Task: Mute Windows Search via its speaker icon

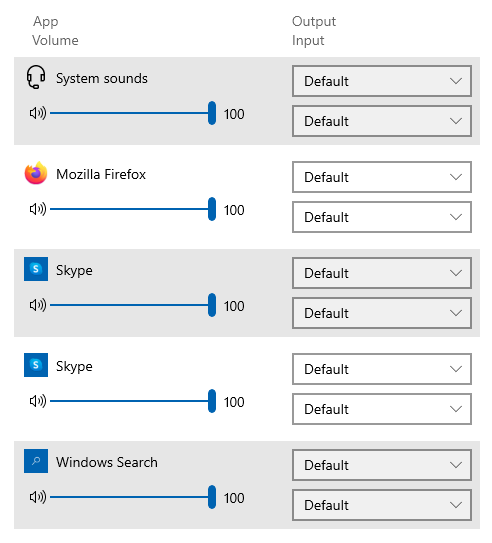Action: [x=38, y=497]
